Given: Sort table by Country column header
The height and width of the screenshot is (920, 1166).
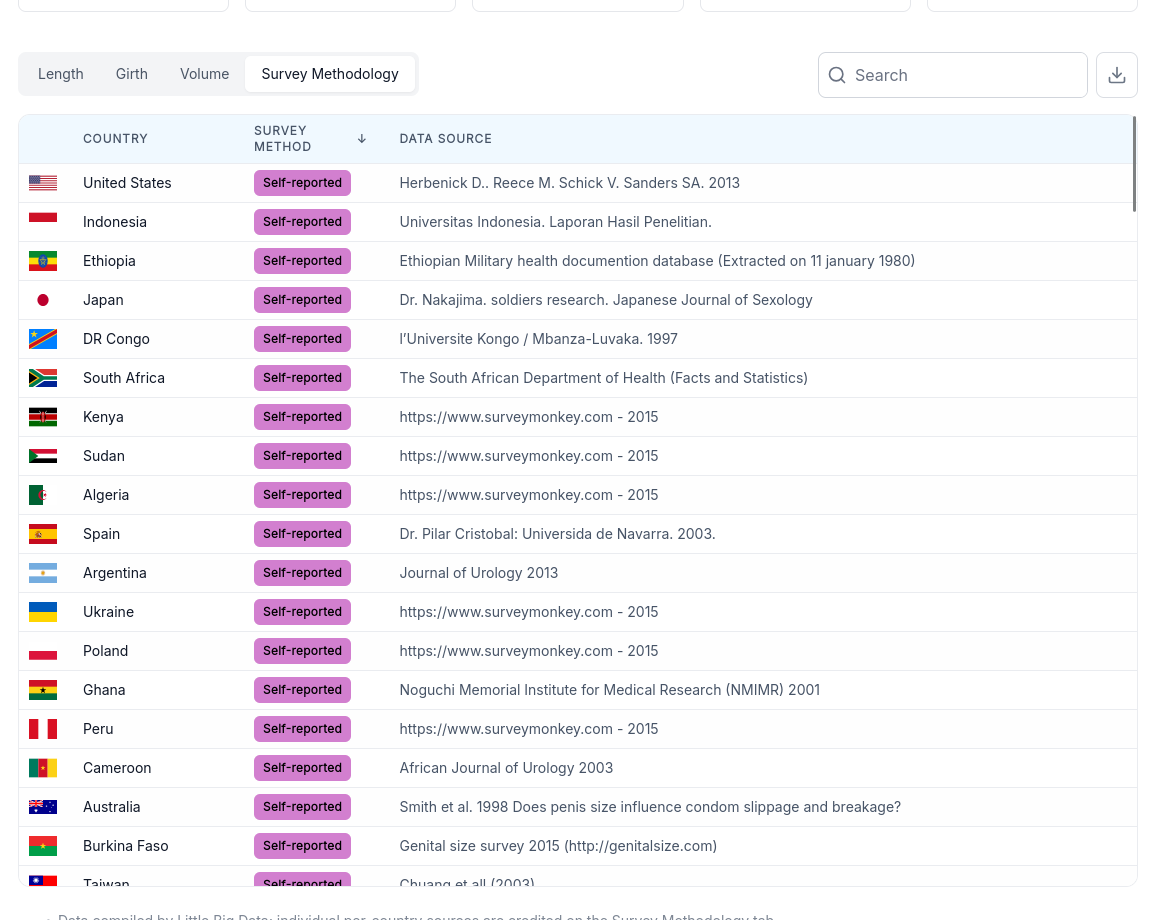Looking at the screenshot, I should (x=115, y=139).
